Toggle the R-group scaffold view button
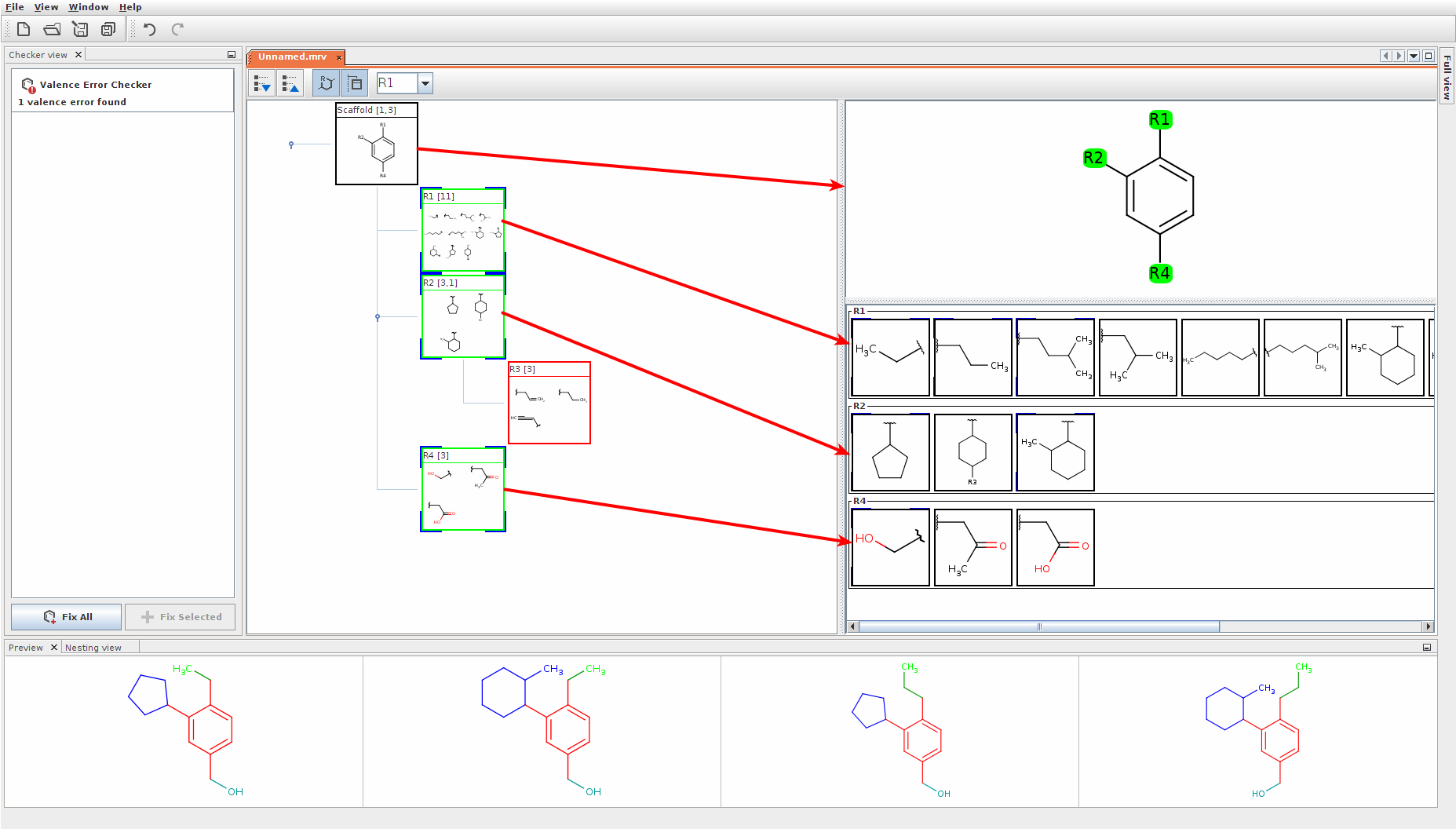This screenshot has width=1456, height=829. click(x=326, y=83)
